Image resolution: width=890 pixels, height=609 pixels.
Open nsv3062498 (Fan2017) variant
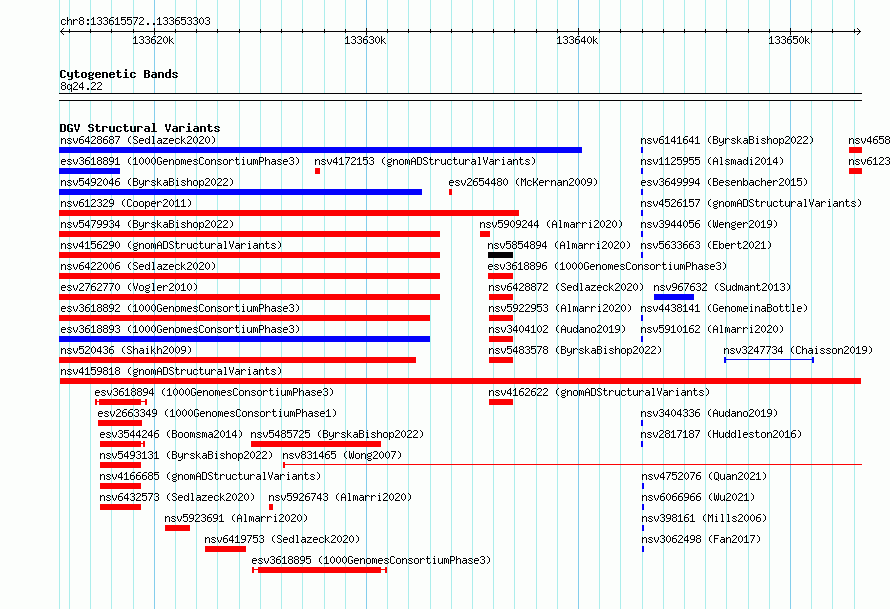[x=701, y=539]
